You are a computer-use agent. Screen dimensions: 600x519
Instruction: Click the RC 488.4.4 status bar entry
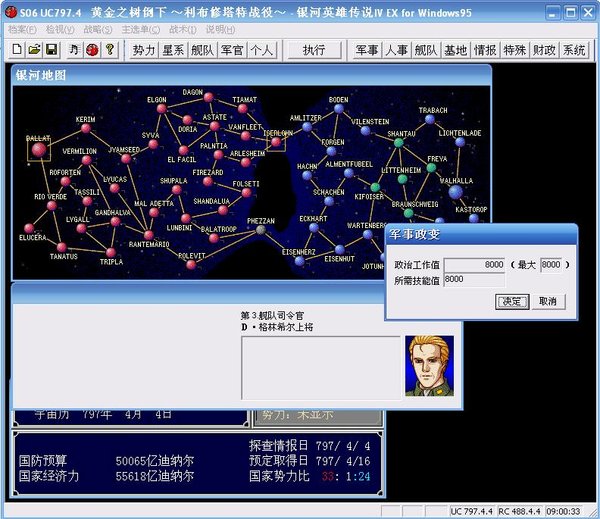click(x=519, y=511)
